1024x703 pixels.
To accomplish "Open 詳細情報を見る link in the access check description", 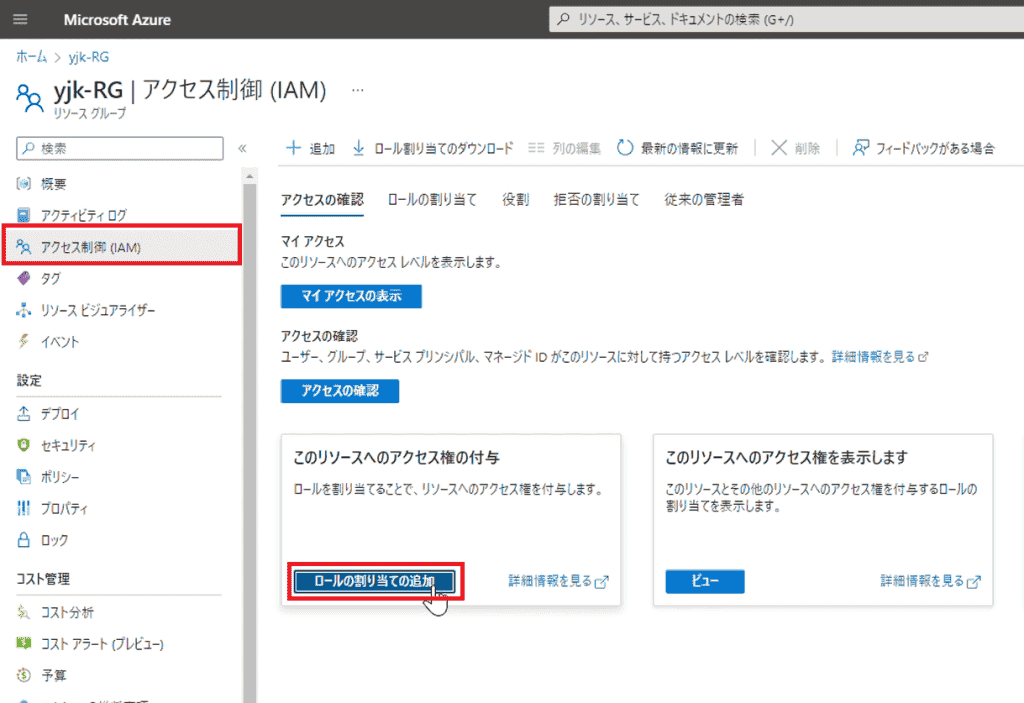I will (x=879, y=357).
